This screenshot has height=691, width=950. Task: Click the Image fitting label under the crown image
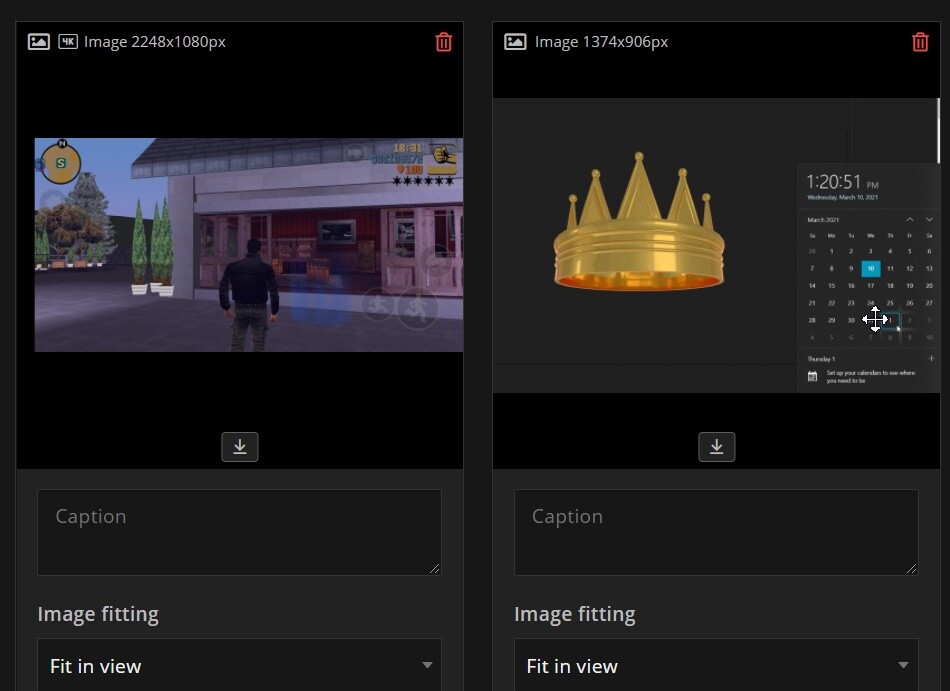575,614
